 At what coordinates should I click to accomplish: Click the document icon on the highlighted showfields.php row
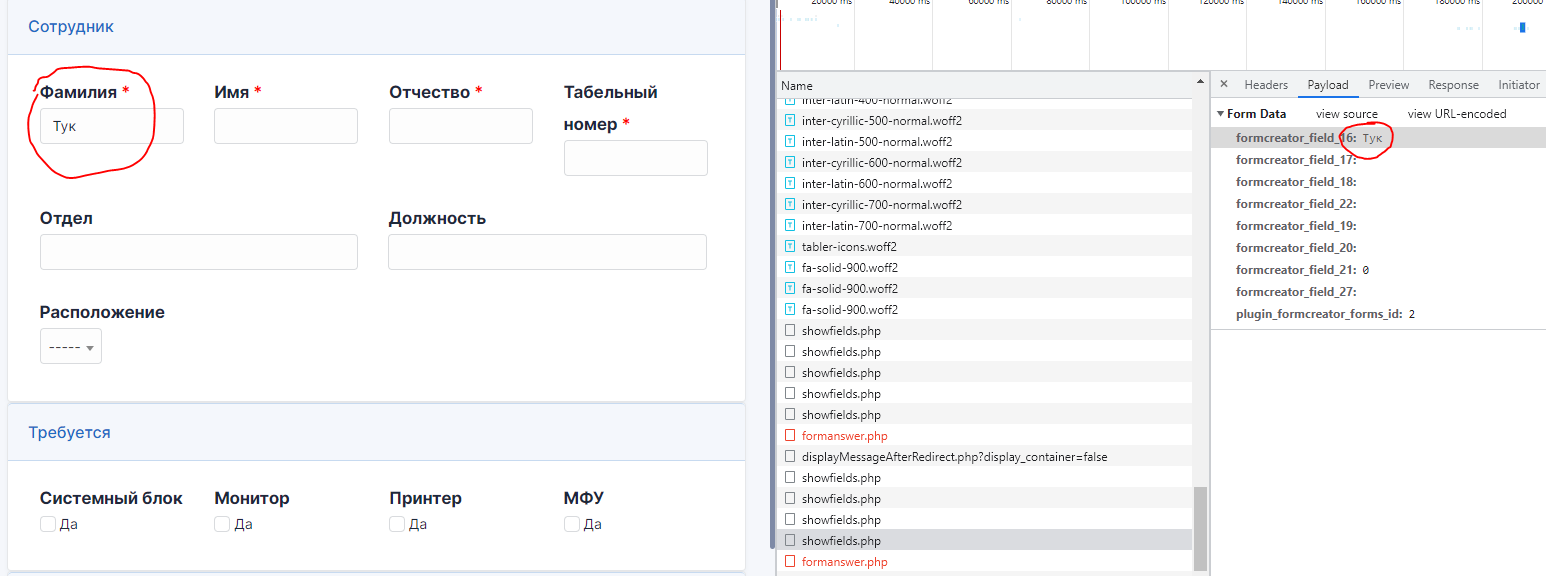[790, 540]
